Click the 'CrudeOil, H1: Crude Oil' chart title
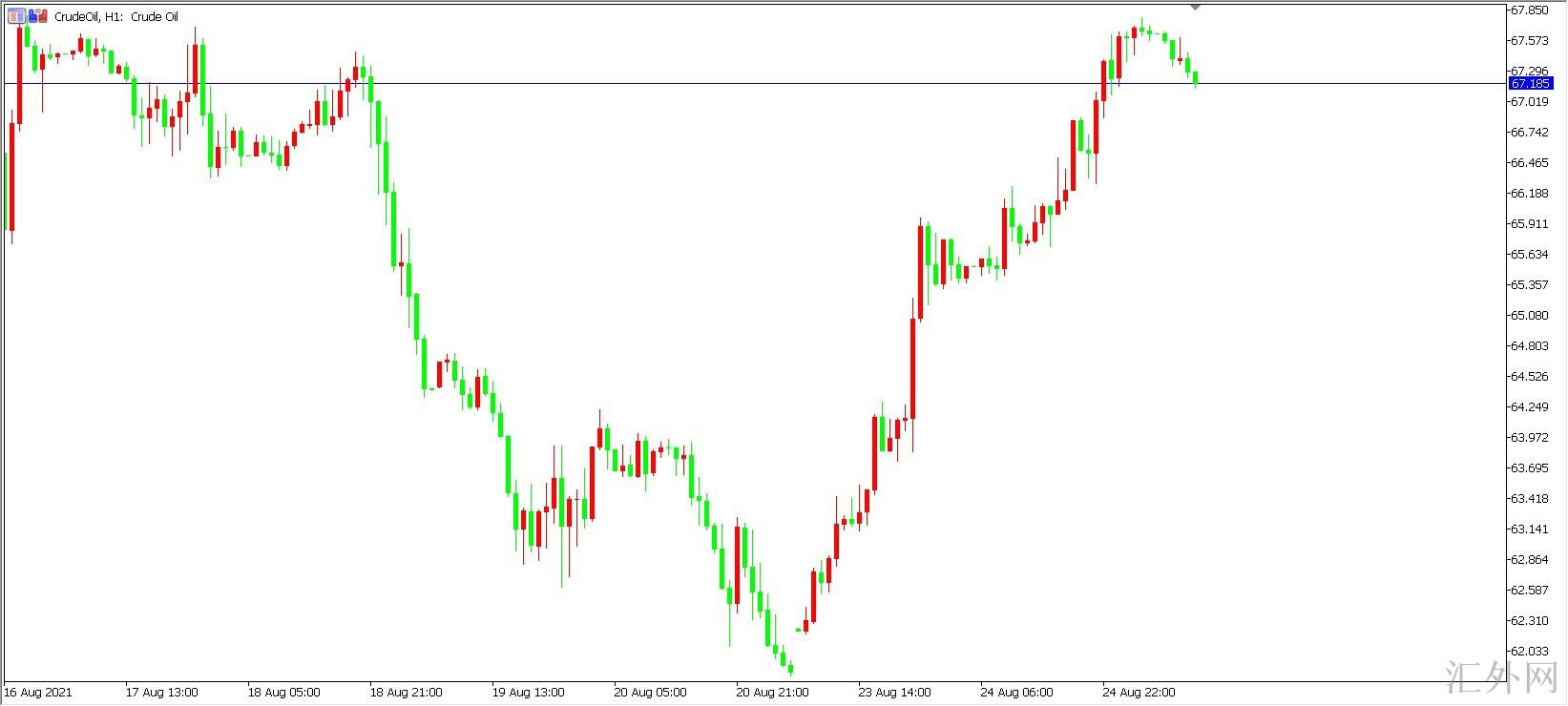 [116, 17]
